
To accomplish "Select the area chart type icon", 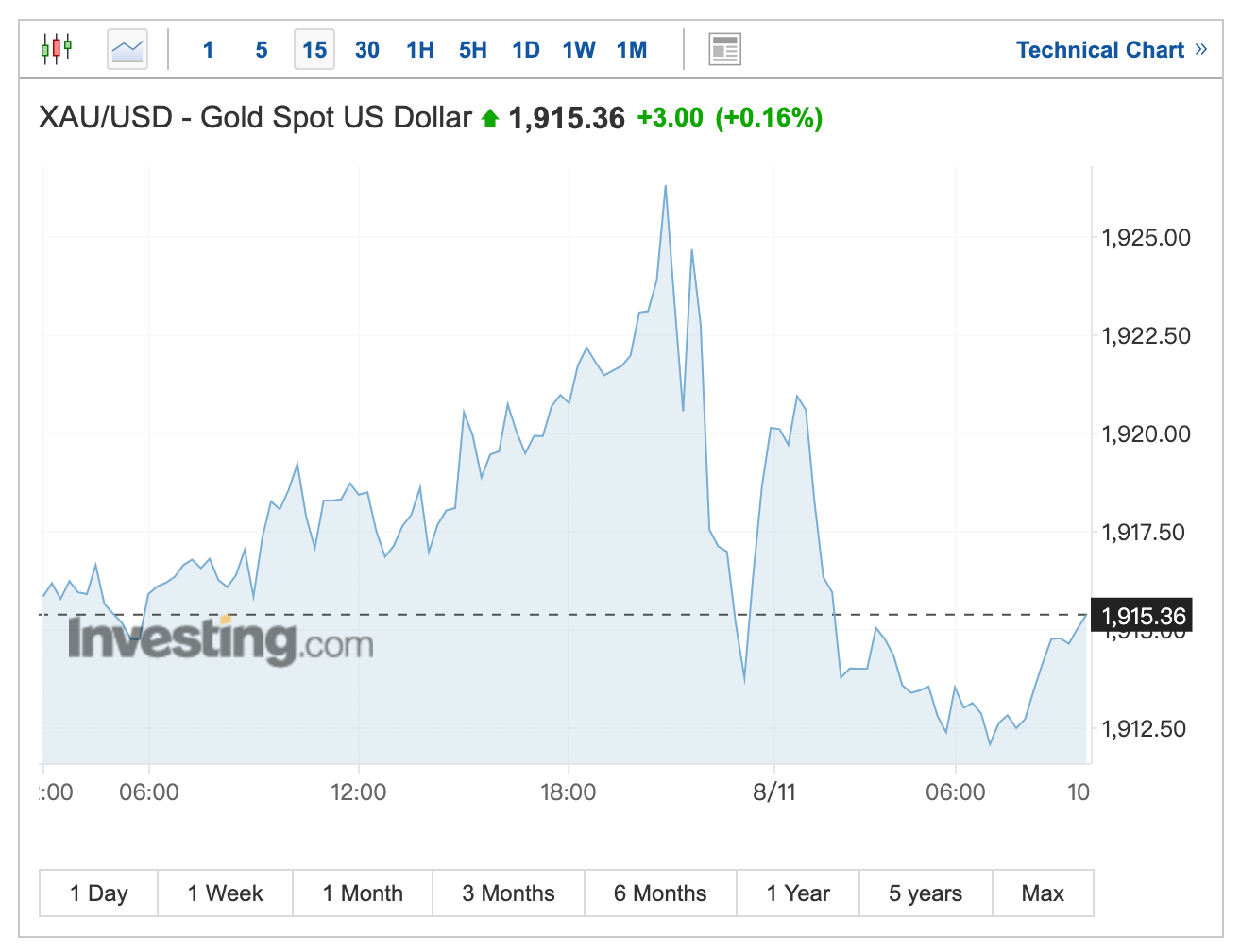I will tap(127, 49).
